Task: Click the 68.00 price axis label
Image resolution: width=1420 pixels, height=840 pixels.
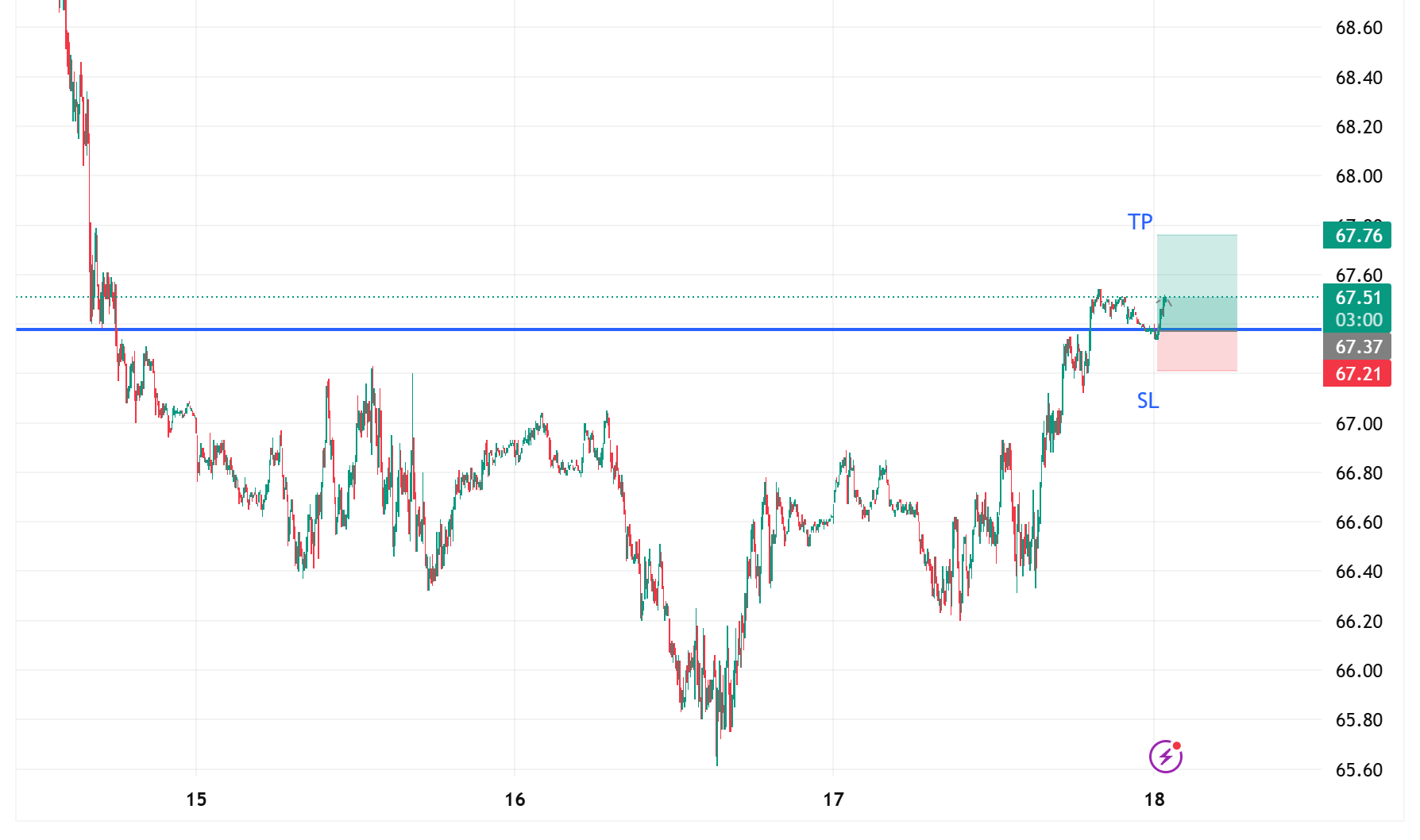Action: pyautogui.click(x=1359, y=176)
